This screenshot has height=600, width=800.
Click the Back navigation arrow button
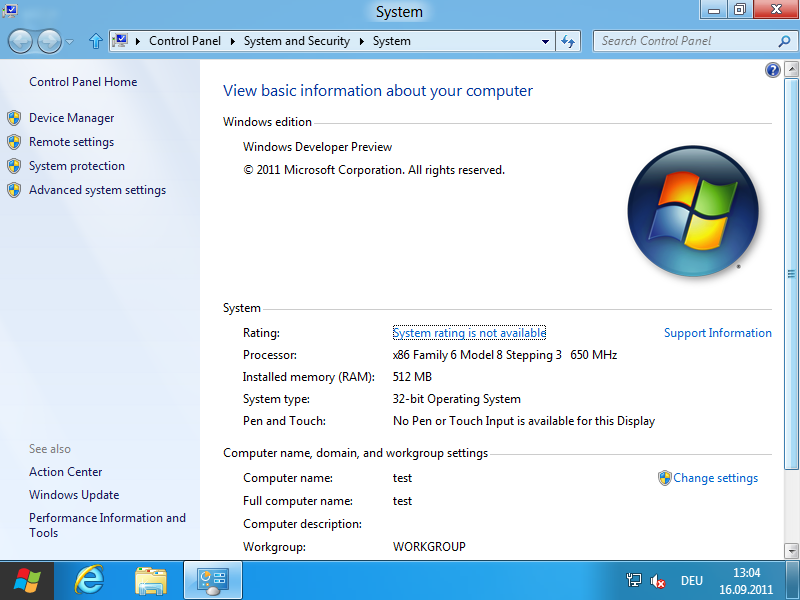click(x=21, y=42)
